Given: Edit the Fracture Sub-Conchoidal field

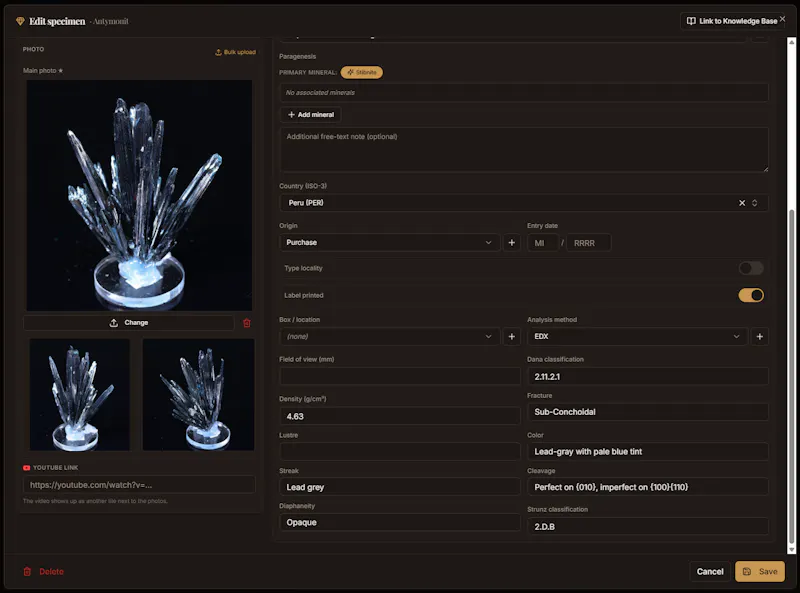Looking at the screenshot, I should coord(648,412).
